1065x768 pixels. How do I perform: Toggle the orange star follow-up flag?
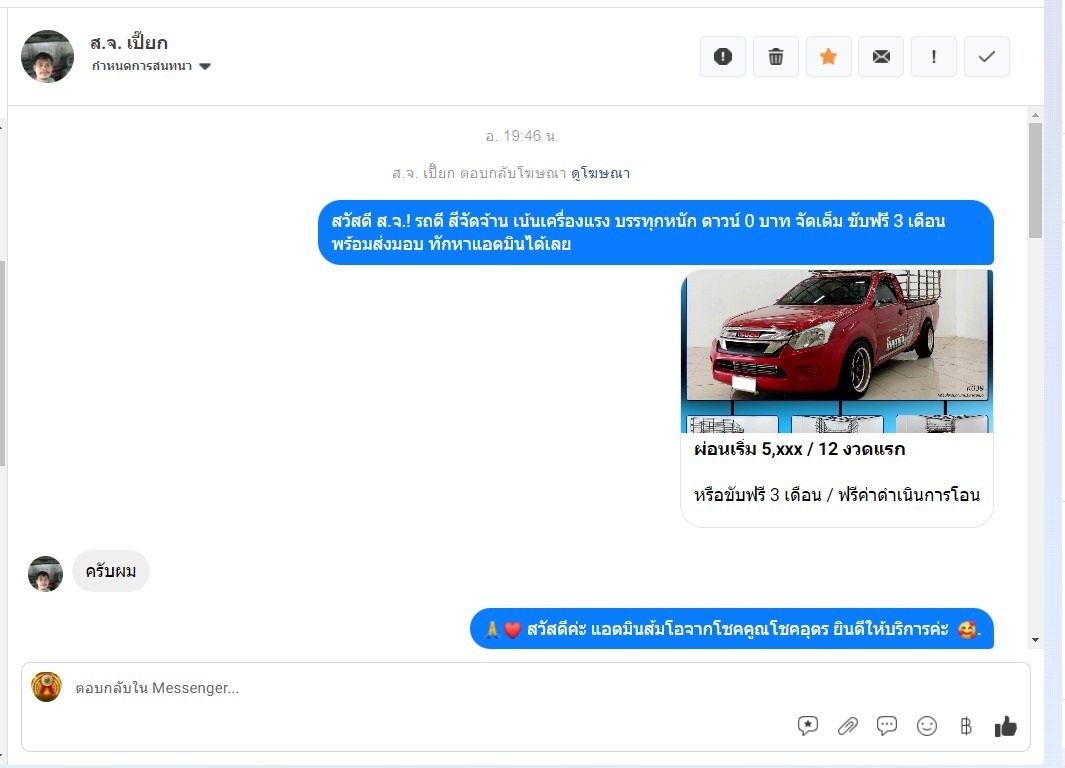point(828,57)
